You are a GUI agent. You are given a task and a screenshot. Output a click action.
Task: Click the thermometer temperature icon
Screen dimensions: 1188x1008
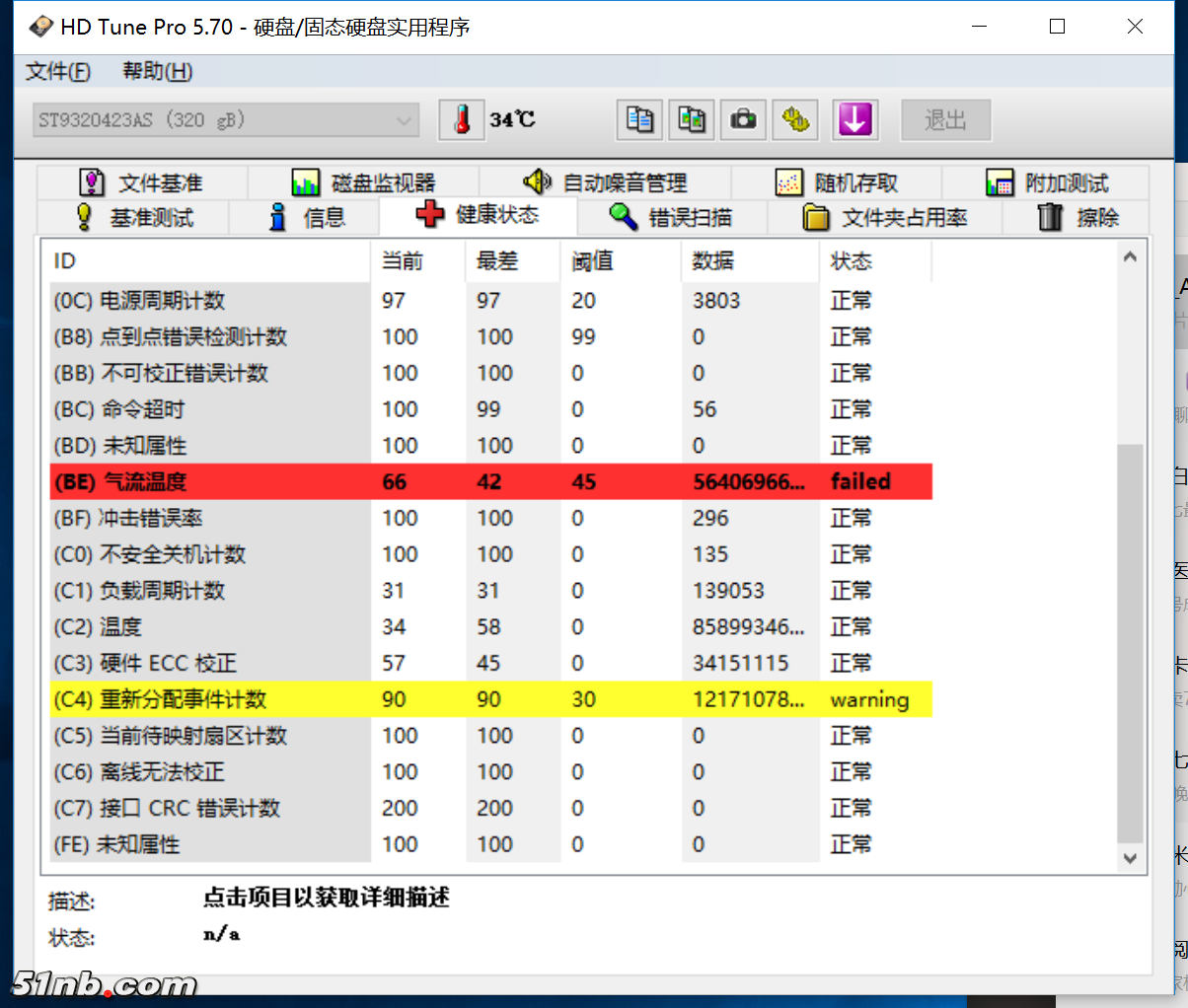coord(462,119)
